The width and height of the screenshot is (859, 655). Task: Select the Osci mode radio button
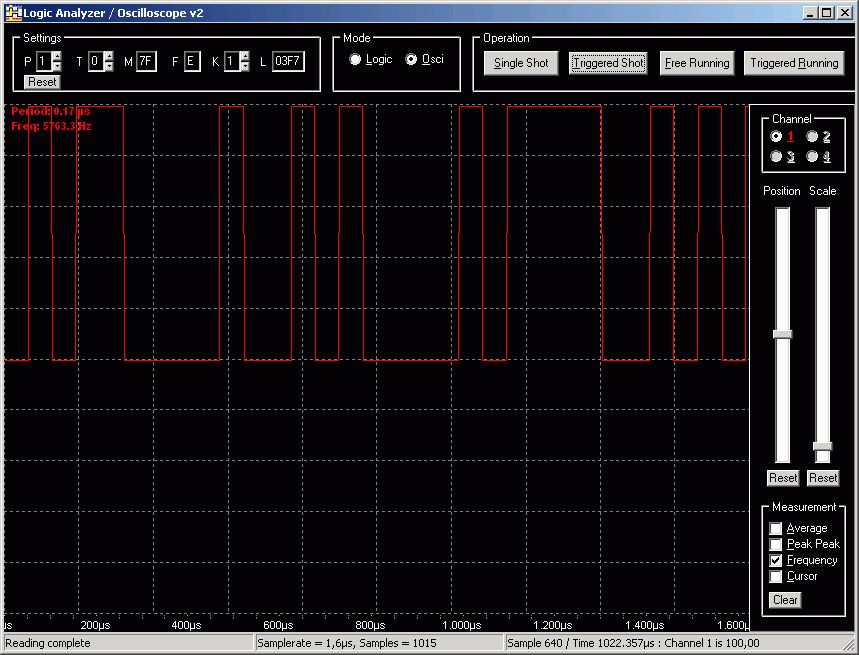coord(411,60)
